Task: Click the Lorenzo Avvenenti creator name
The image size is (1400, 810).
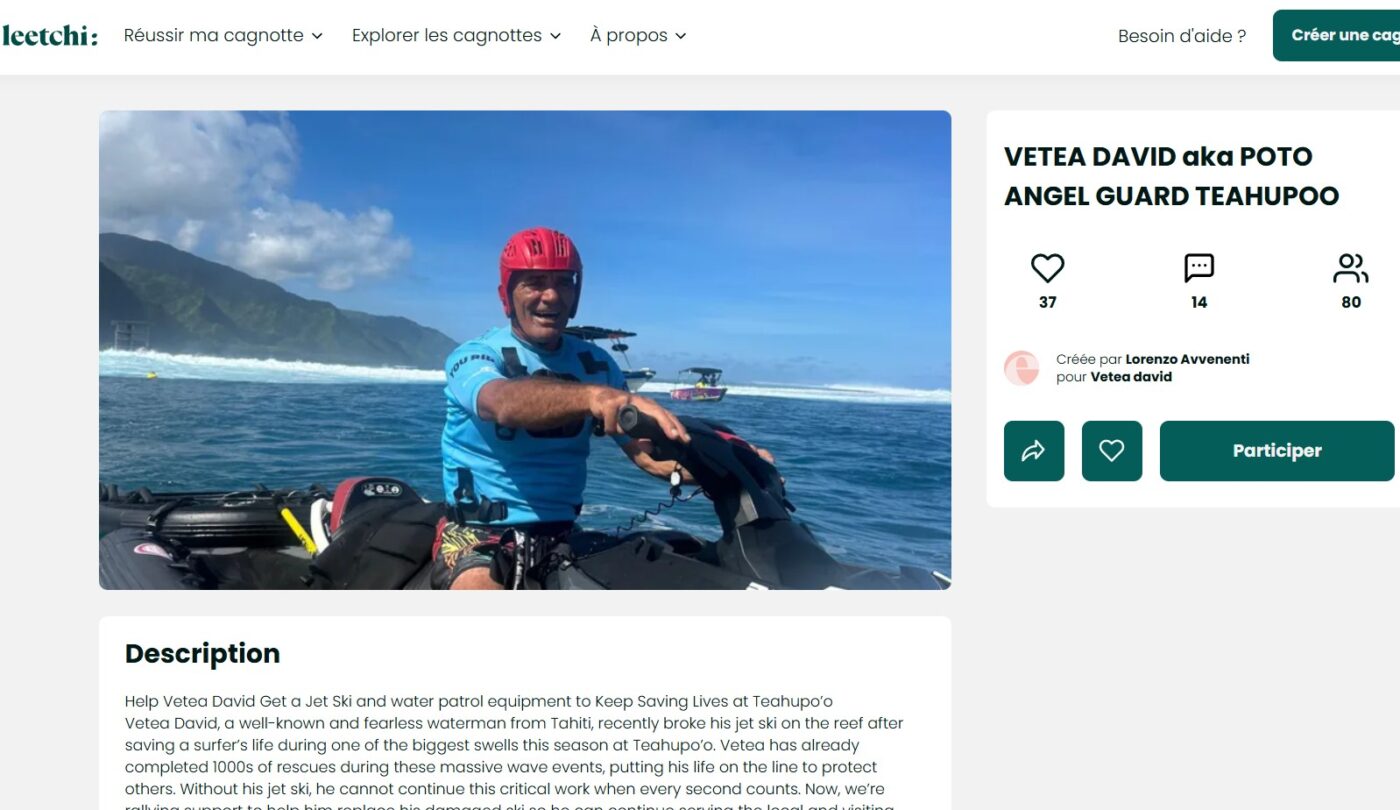Action: click(x=1187, y=359)
